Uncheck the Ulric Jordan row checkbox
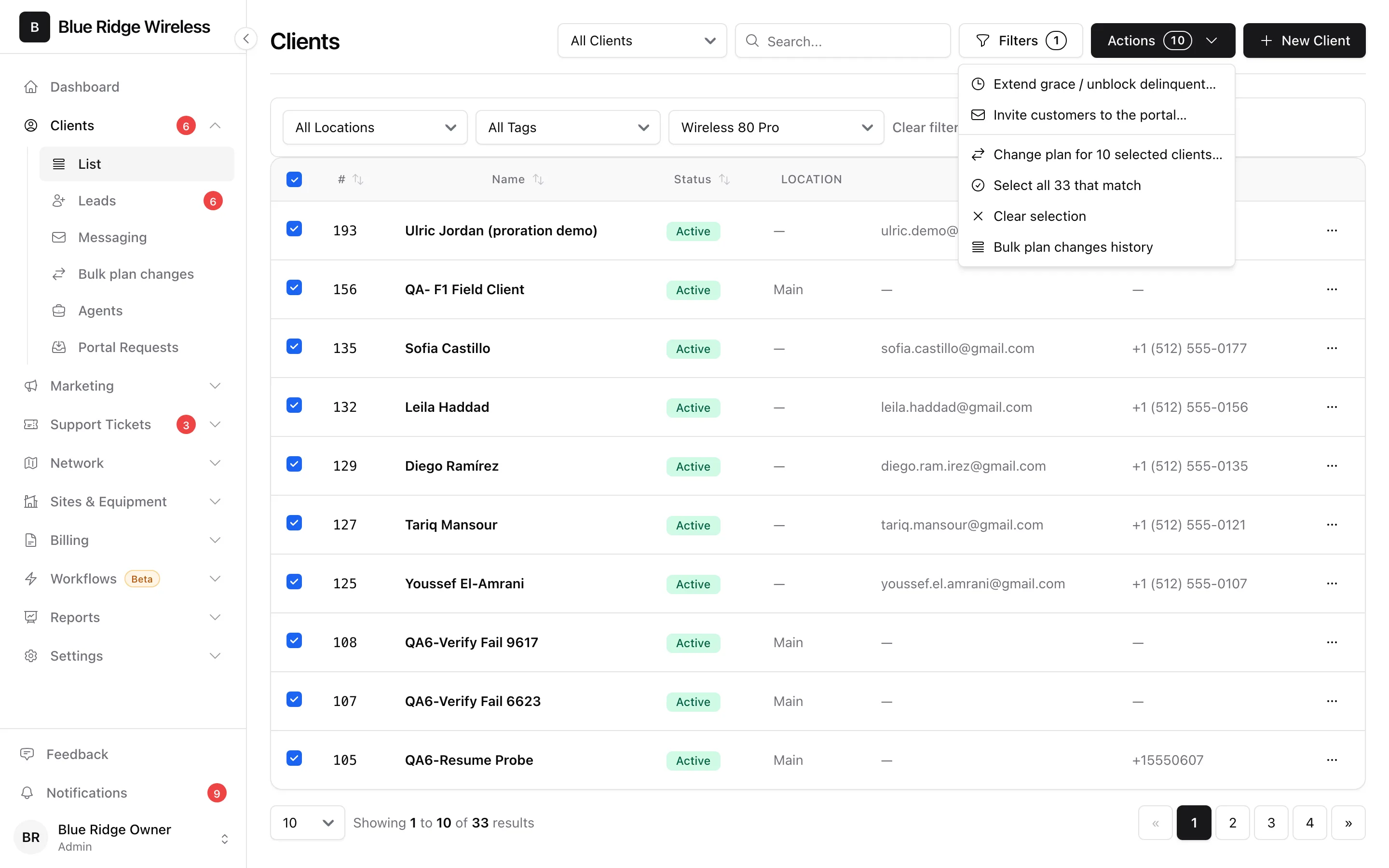 click(x=294, y=229)
